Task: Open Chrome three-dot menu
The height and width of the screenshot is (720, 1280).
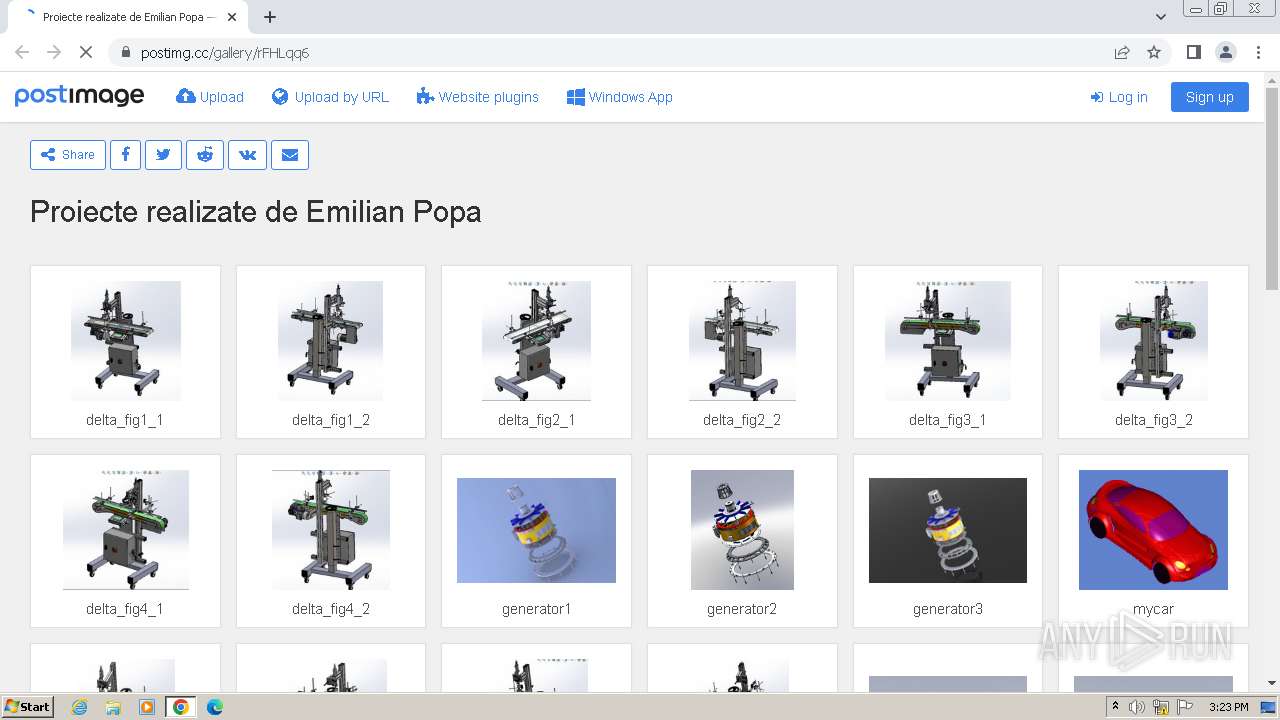Action: tap(1258, 52)
